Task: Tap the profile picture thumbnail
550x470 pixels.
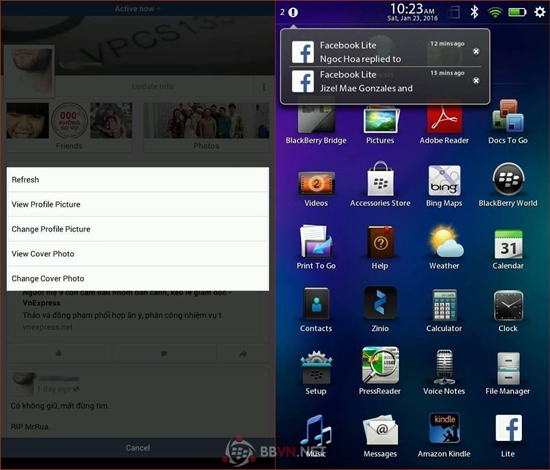Action: (x=29, y=71)
